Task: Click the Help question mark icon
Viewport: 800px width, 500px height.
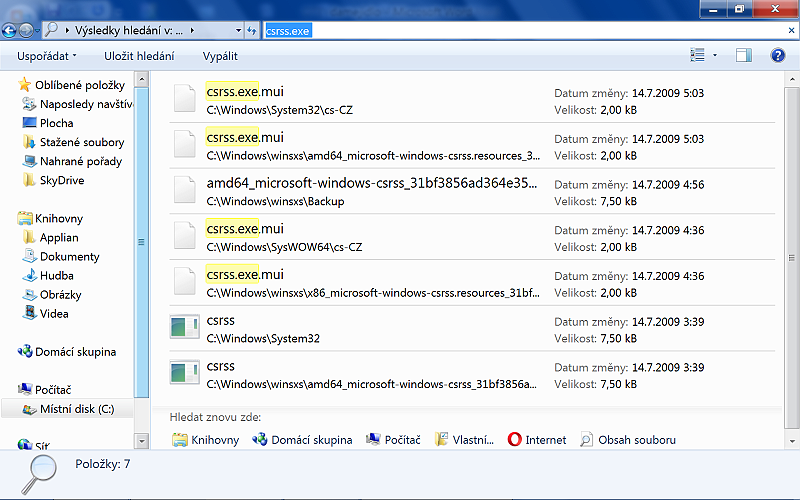Action: click(777, 56)
